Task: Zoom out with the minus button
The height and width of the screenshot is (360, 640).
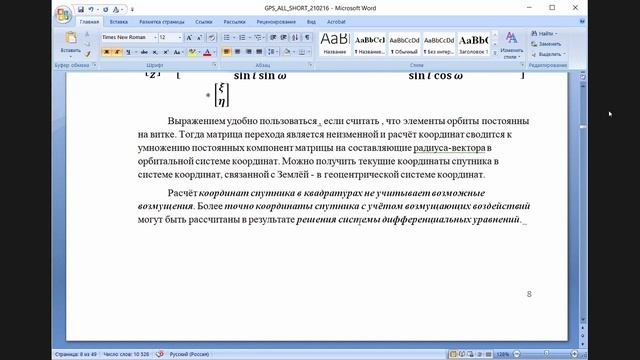Action: click(x=517, y=354)
